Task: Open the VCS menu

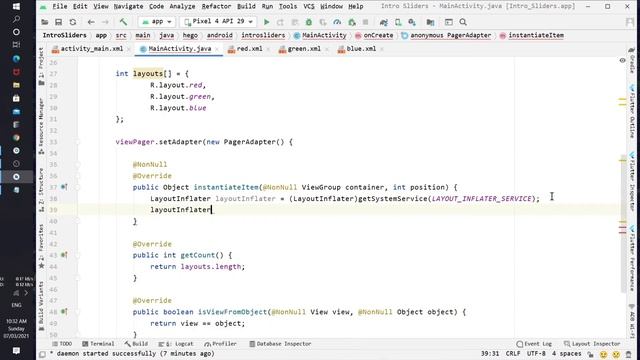Action: coord(309,7)
